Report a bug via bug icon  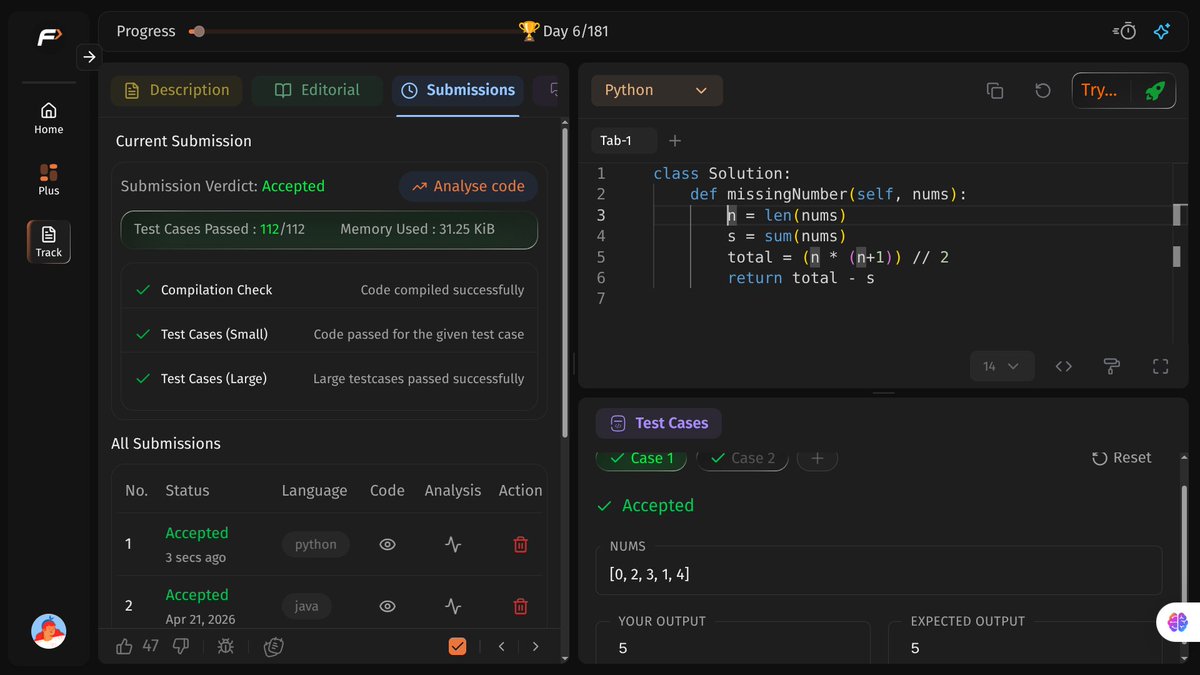[x=226, y=646]
